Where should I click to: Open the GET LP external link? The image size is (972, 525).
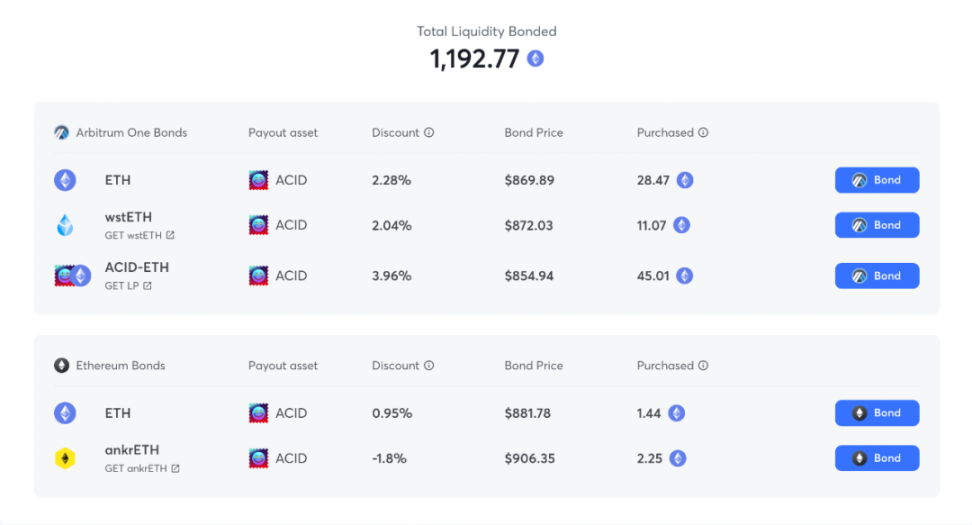point(128,286)
